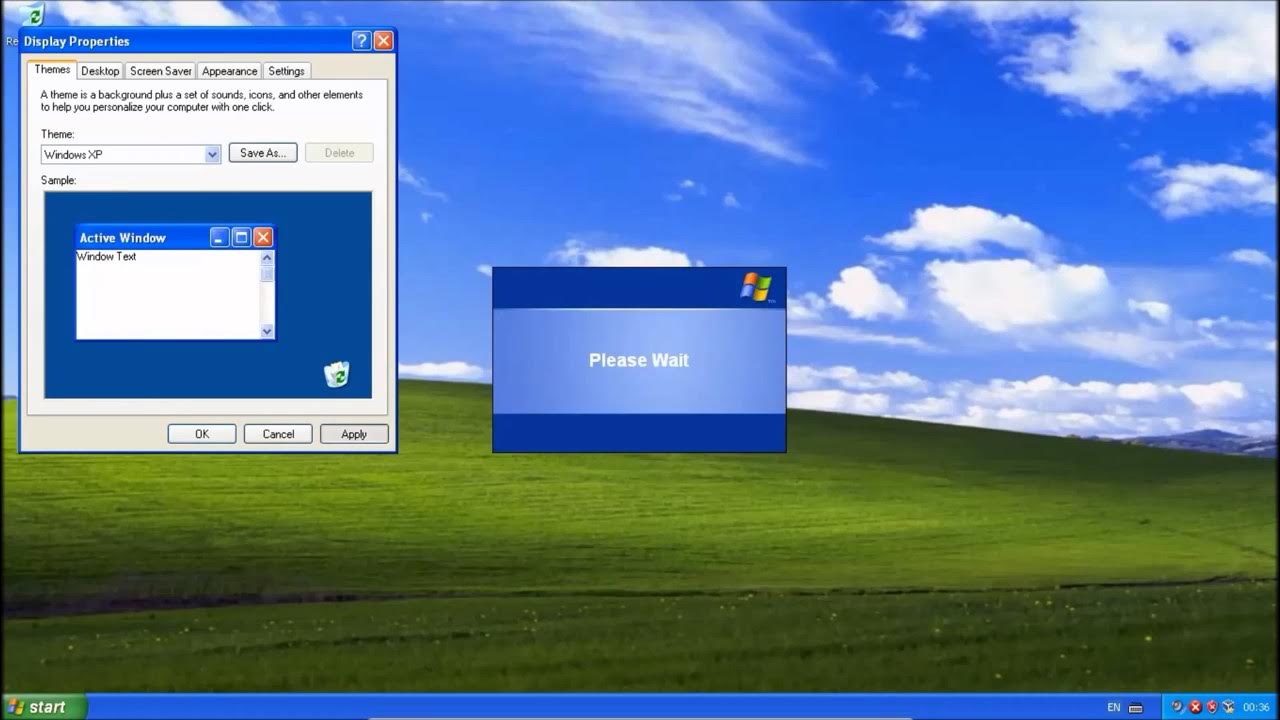Click the 'Window Text' sample text
The image size is (1280, 720).
[x=106, y=257]
